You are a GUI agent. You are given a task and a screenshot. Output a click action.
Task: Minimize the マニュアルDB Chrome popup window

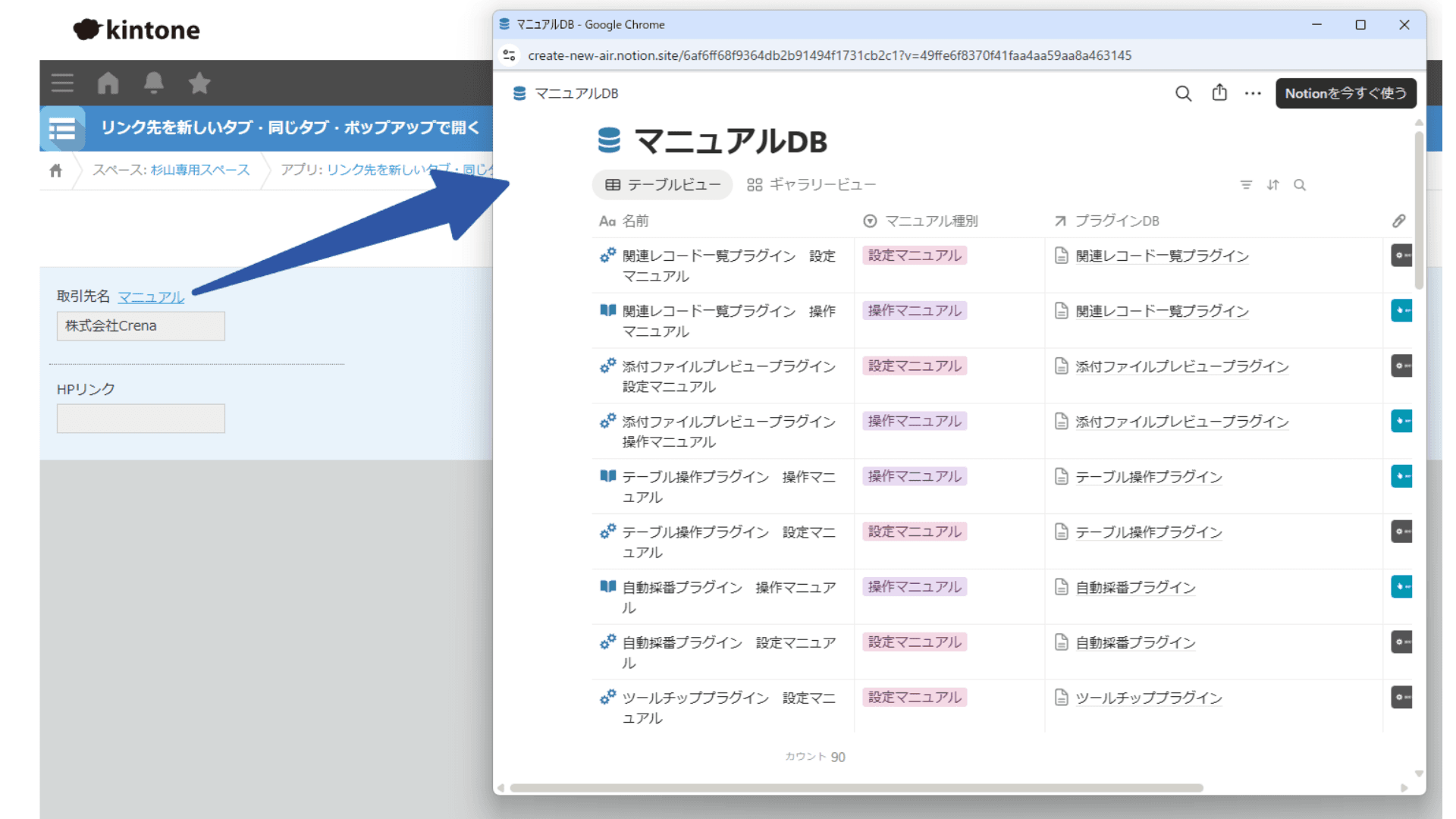(1316, 24)
